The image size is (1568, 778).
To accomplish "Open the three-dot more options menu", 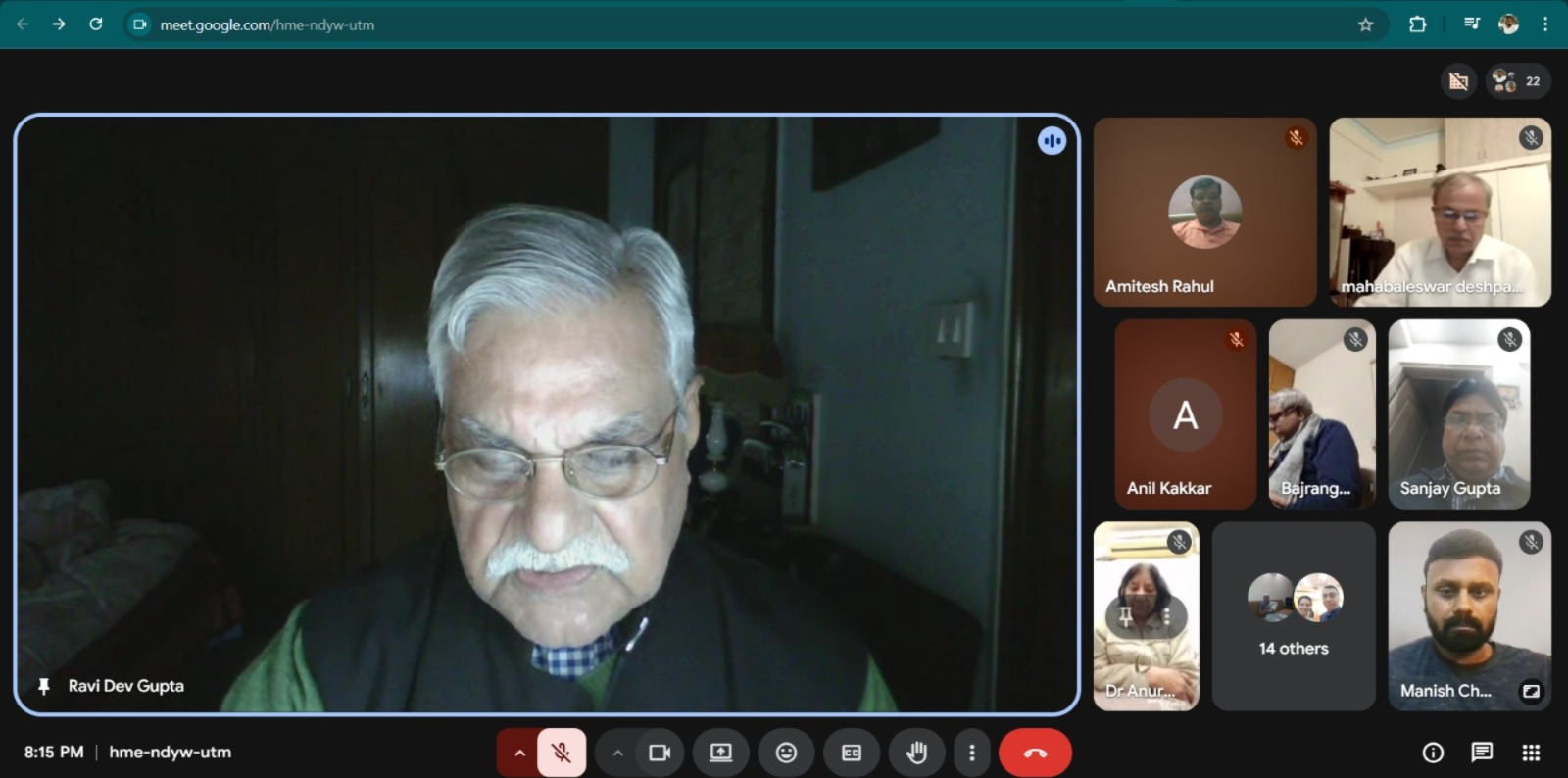I will (971, 753).
